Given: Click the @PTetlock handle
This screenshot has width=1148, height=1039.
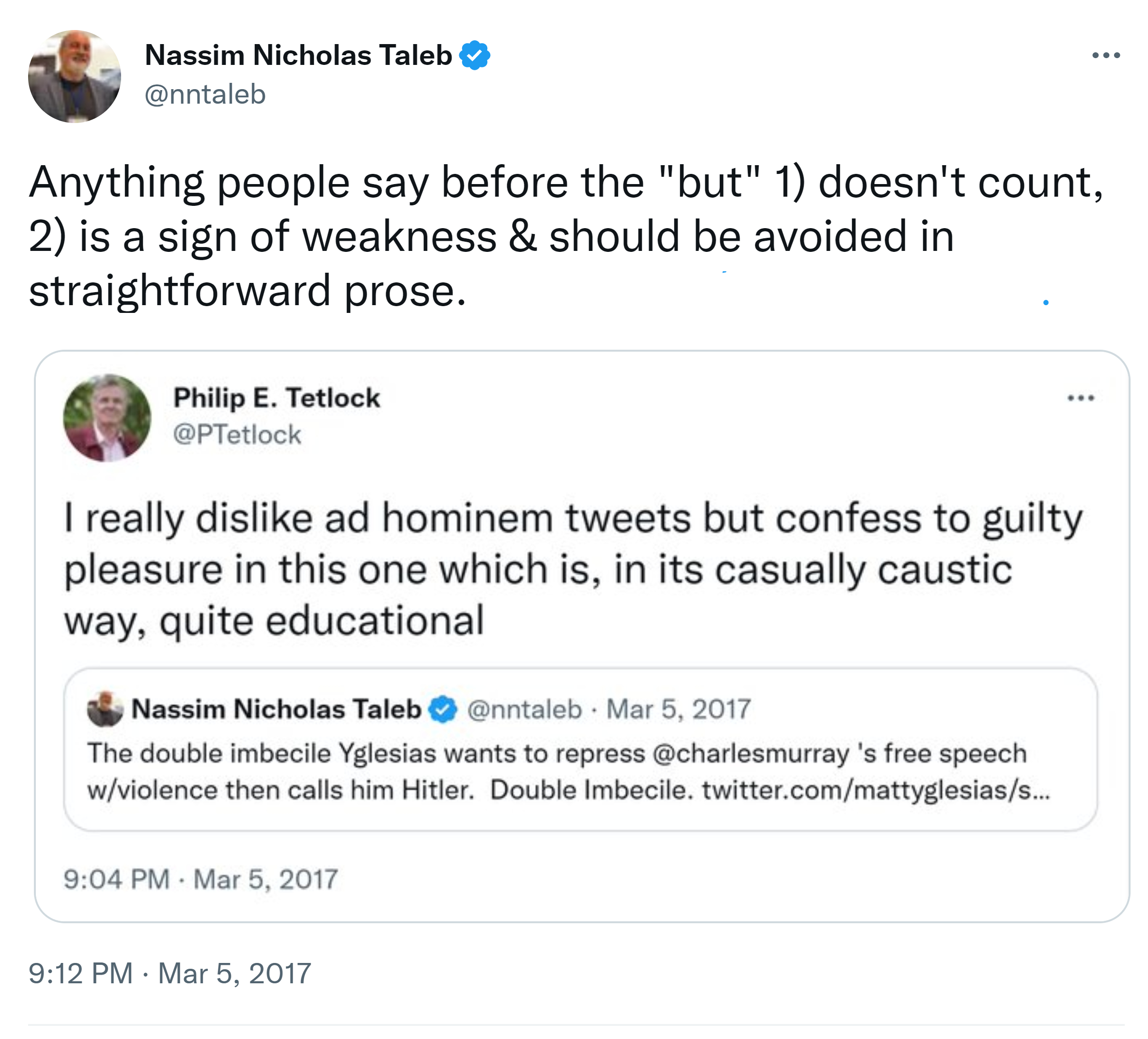Looking at the screenshot, I should (237, 434).
